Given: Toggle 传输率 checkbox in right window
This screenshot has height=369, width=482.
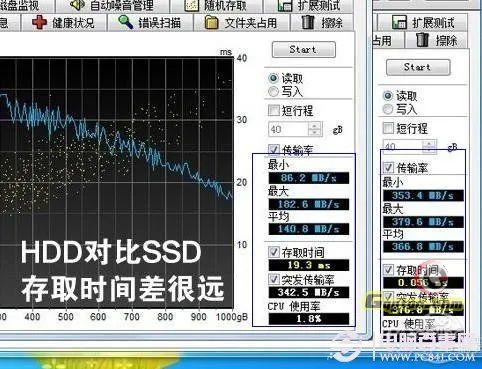Looking at the screenshot, I should 388,167.
